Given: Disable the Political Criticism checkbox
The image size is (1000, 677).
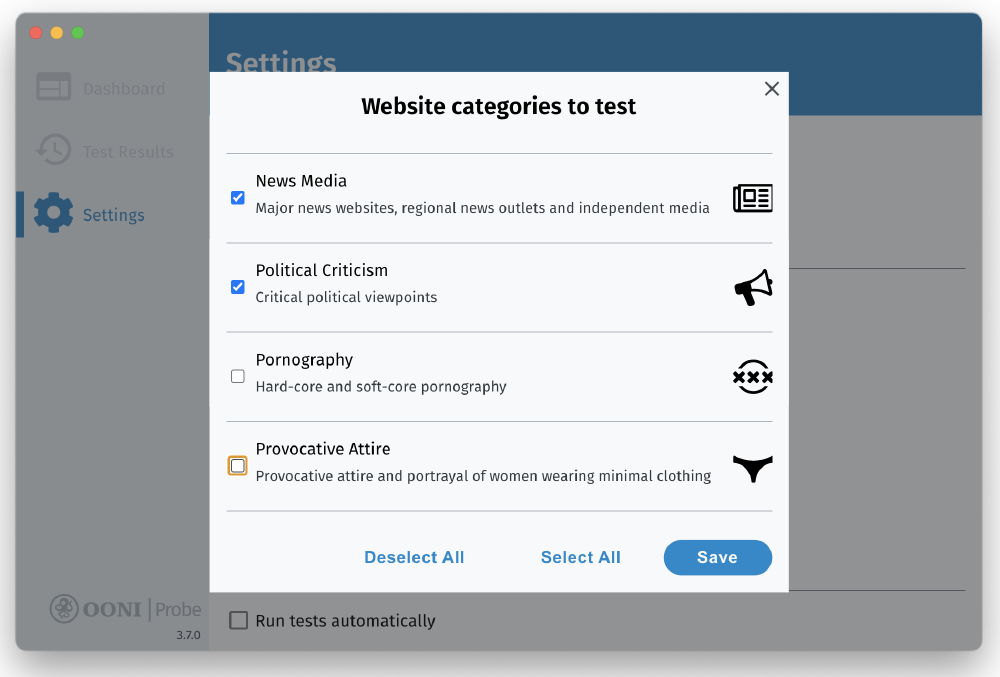Looking at the screenshot, I should point(237,287).
